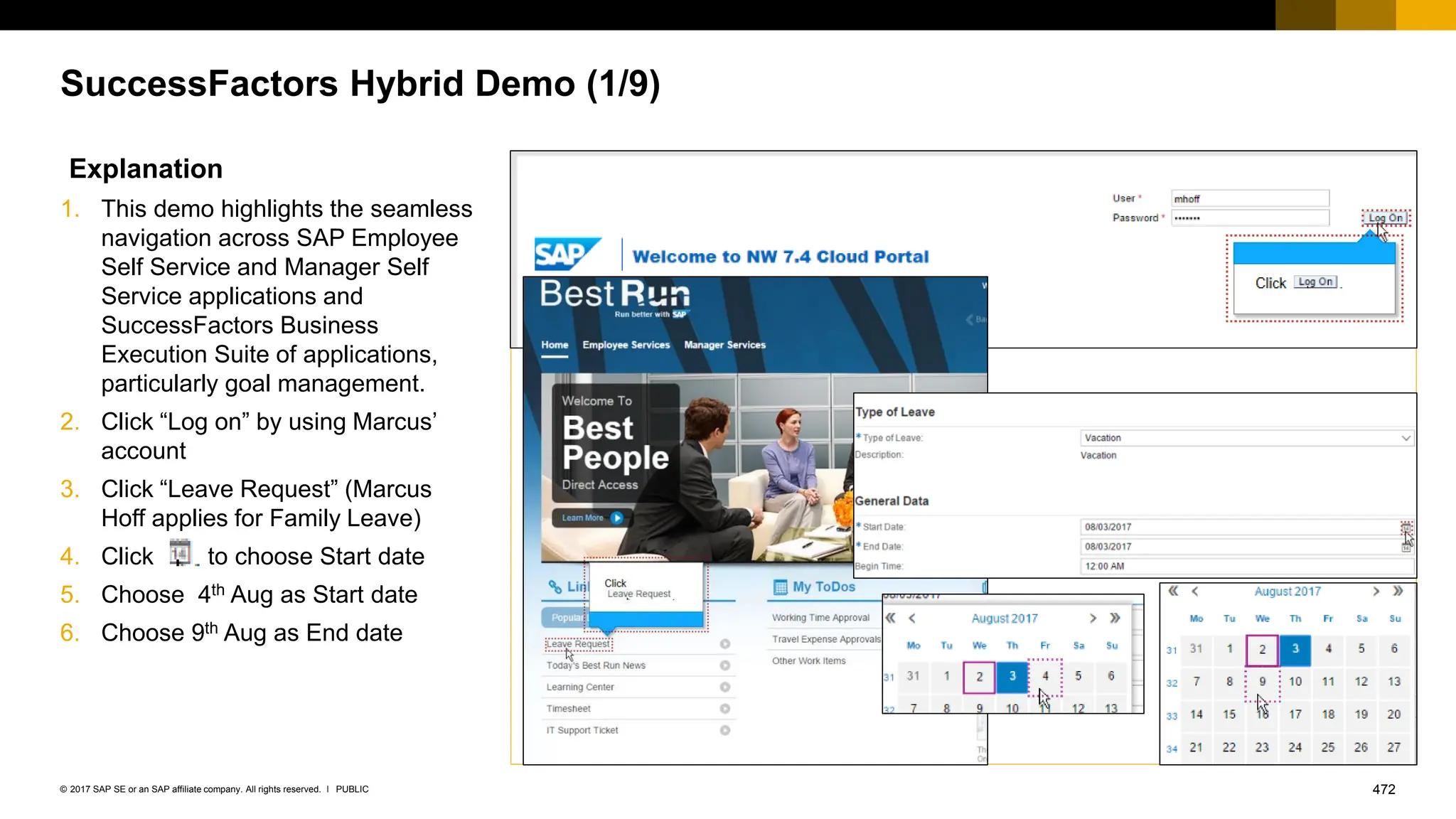This screenshot has width=1456, height=819.
Task: Open the IT Support Ticket link
Action: [x=582, y=730]
